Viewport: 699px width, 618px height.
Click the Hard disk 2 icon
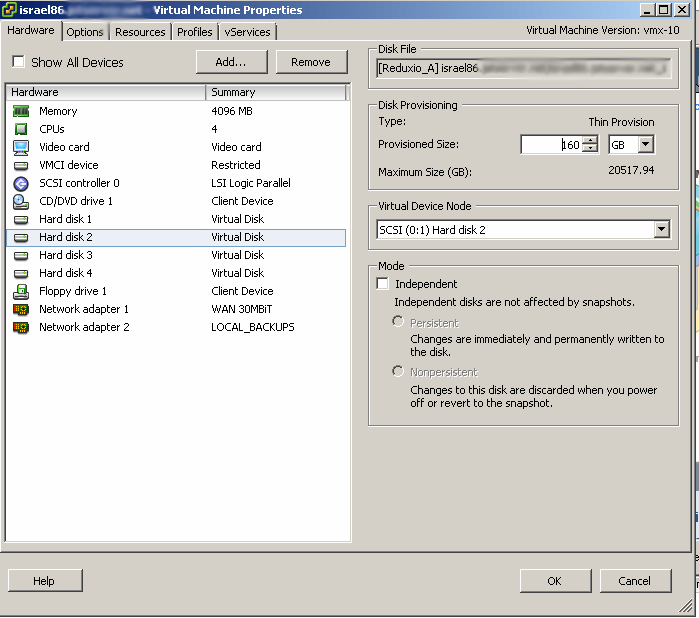[x=21, y=237]
